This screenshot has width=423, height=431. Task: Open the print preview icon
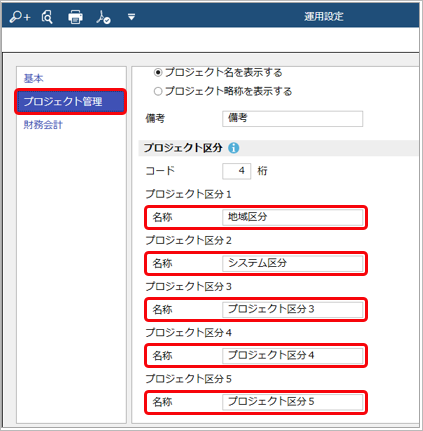47,16
